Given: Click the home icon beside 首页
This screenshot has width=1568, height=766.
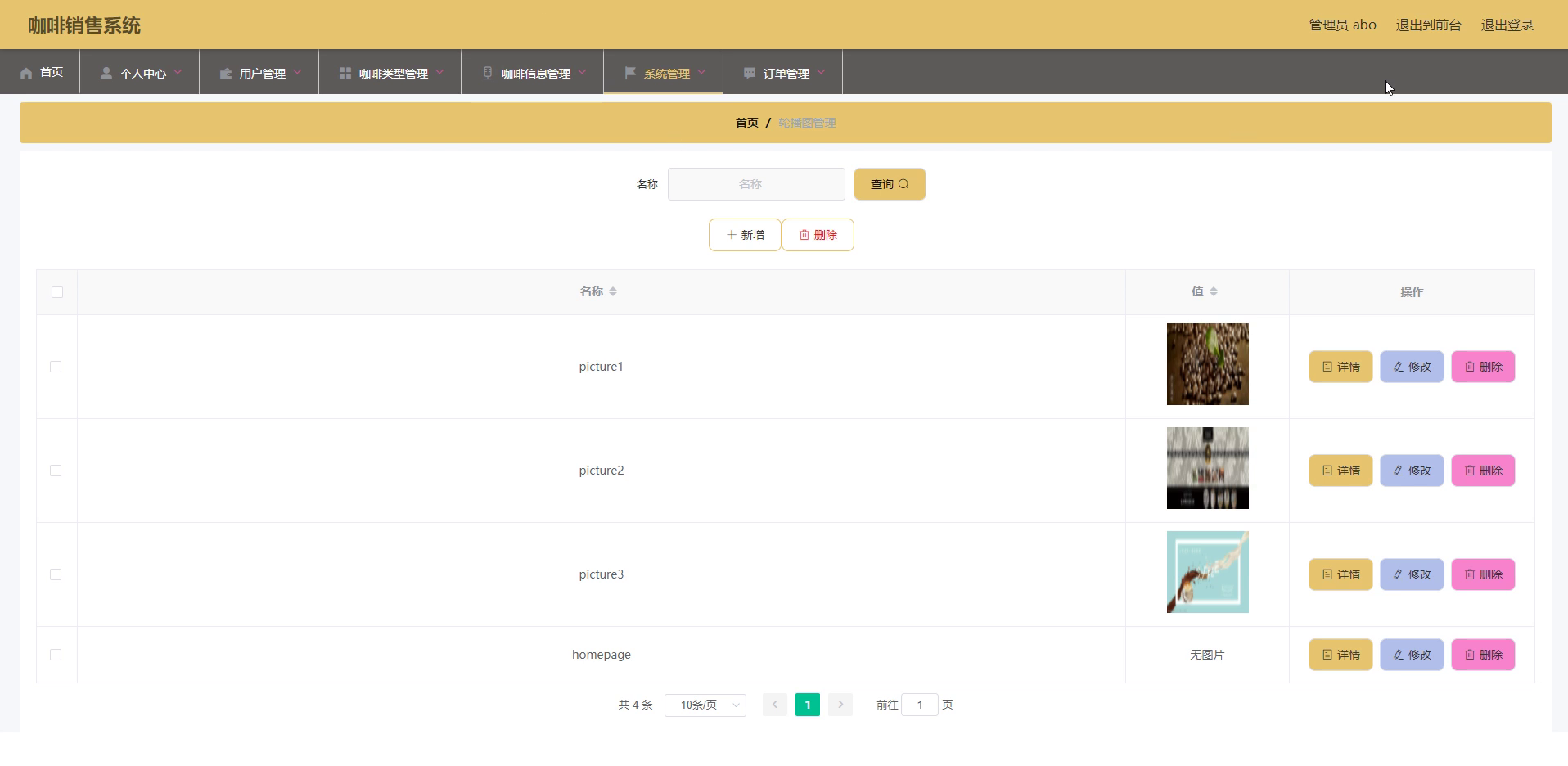Looking at the screenshot, I should pyautogui.click(x=26, y=73).
